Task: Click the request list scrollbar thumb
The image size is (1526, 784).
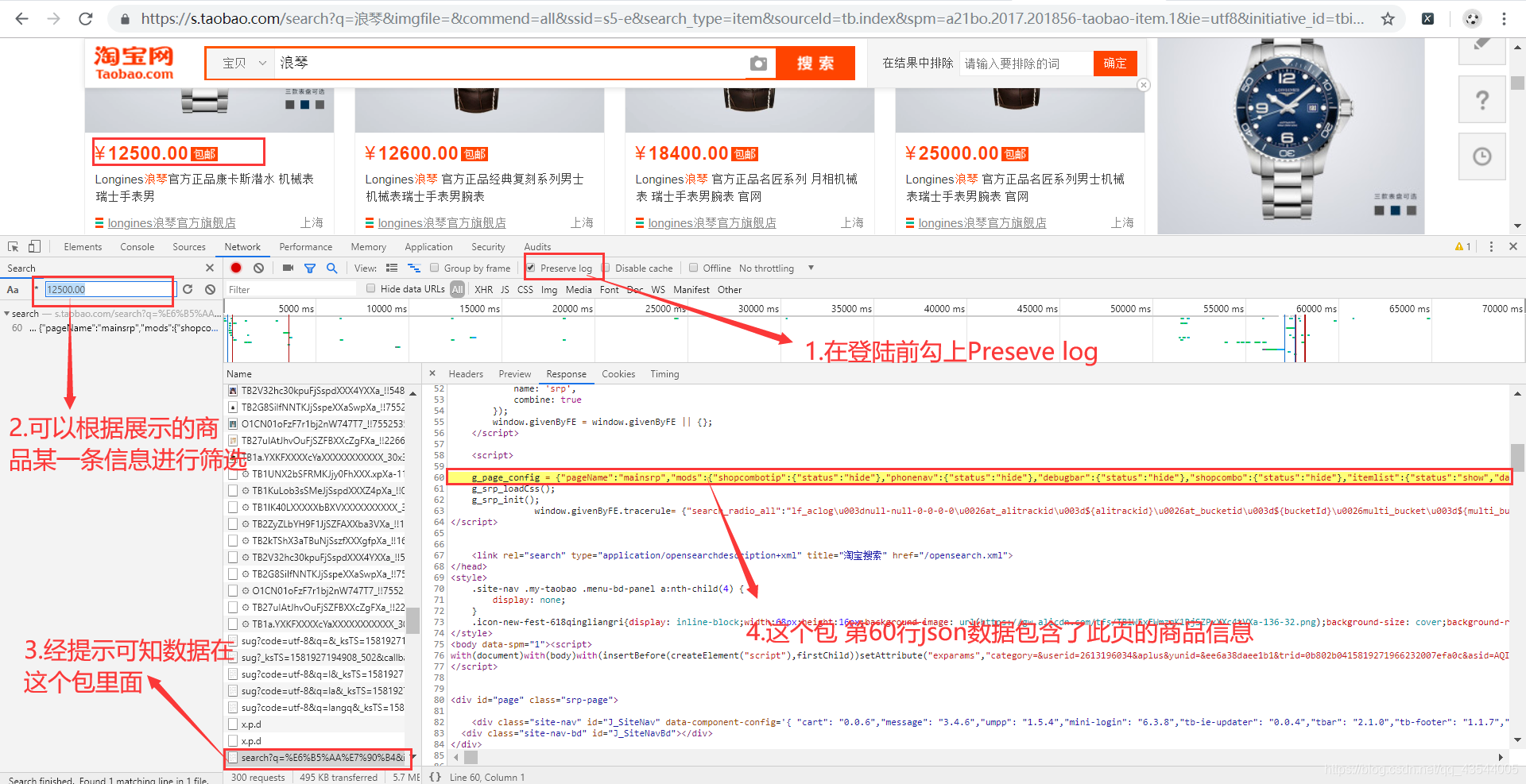Action: [413, 621]
